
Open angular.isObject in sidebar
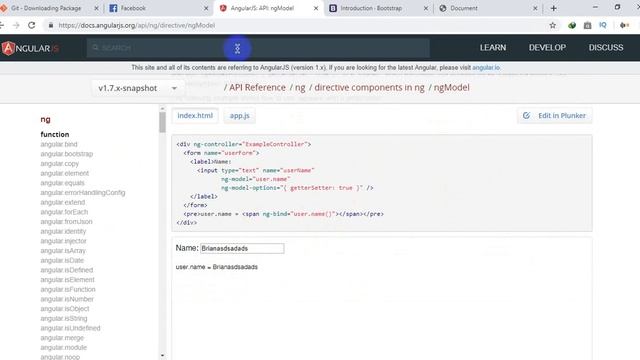click(65, 309)
